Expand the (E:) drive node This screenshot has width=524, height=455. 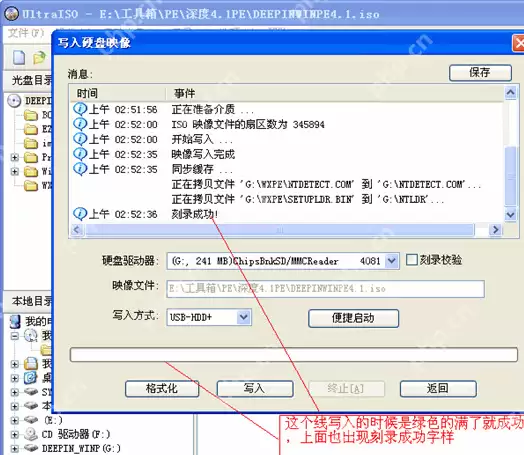(15, 420)
